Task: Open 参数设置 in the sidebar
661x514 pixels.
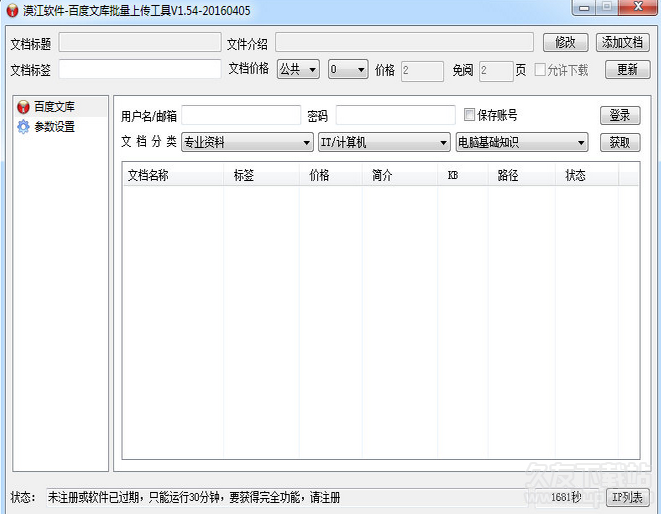Action: [x=54, y=126]
